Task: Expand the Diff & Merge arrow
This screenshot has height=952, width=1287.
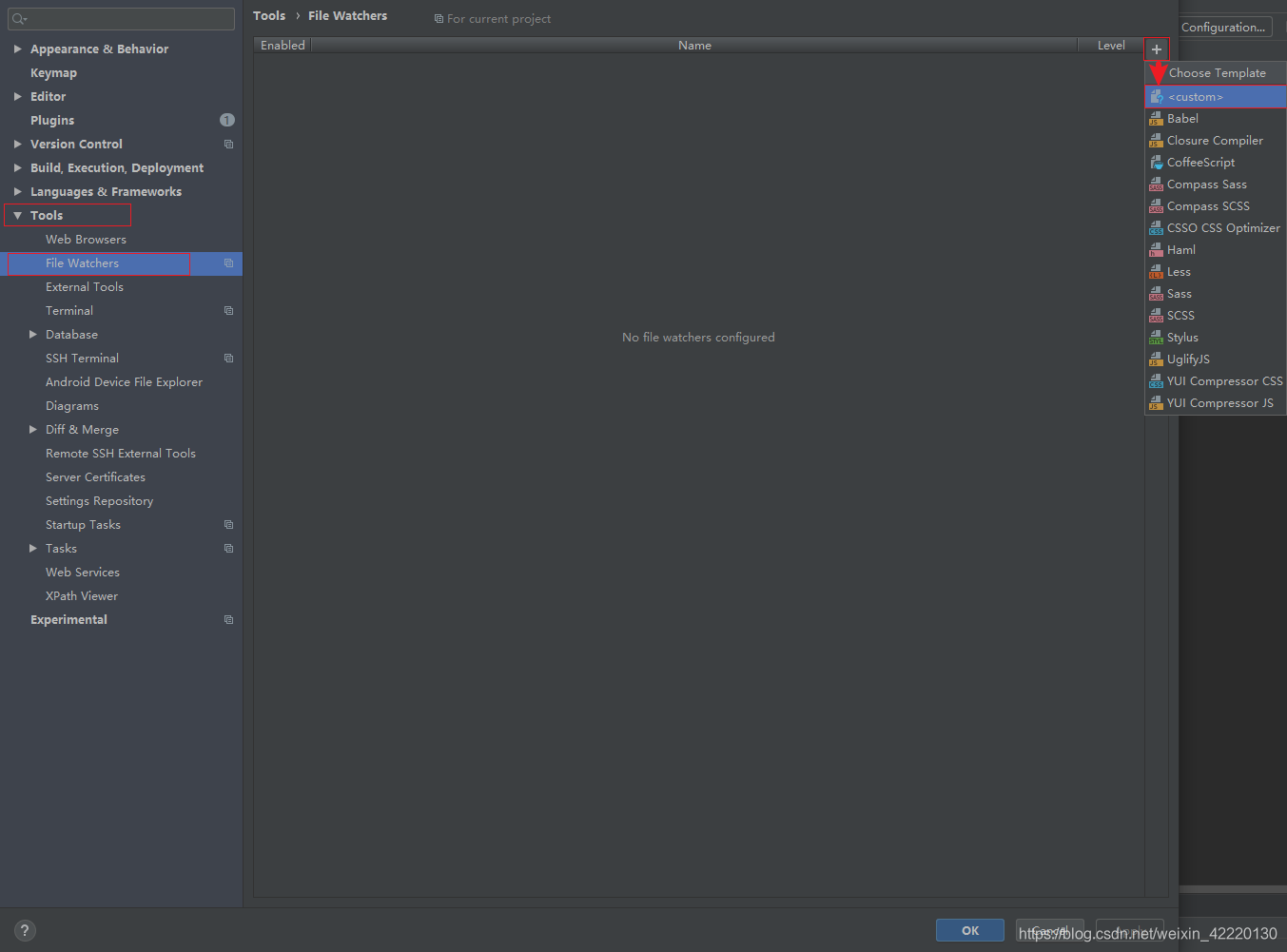Action: tap(33, 430)
